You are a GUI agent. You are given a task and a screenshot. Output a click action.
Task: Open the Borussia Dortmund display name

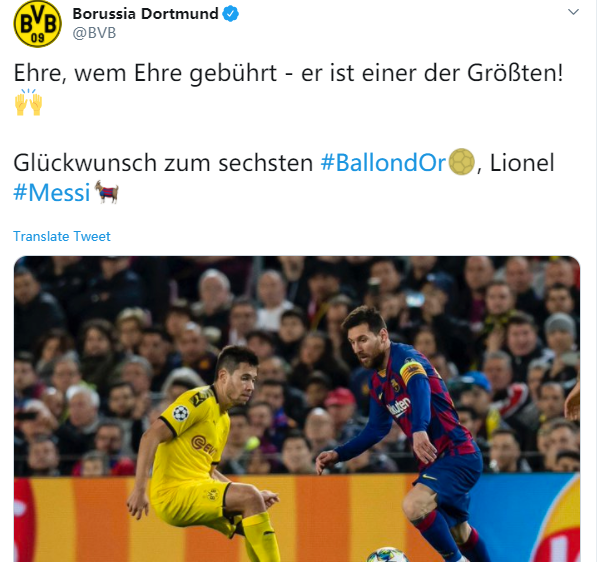coord(145,14)
